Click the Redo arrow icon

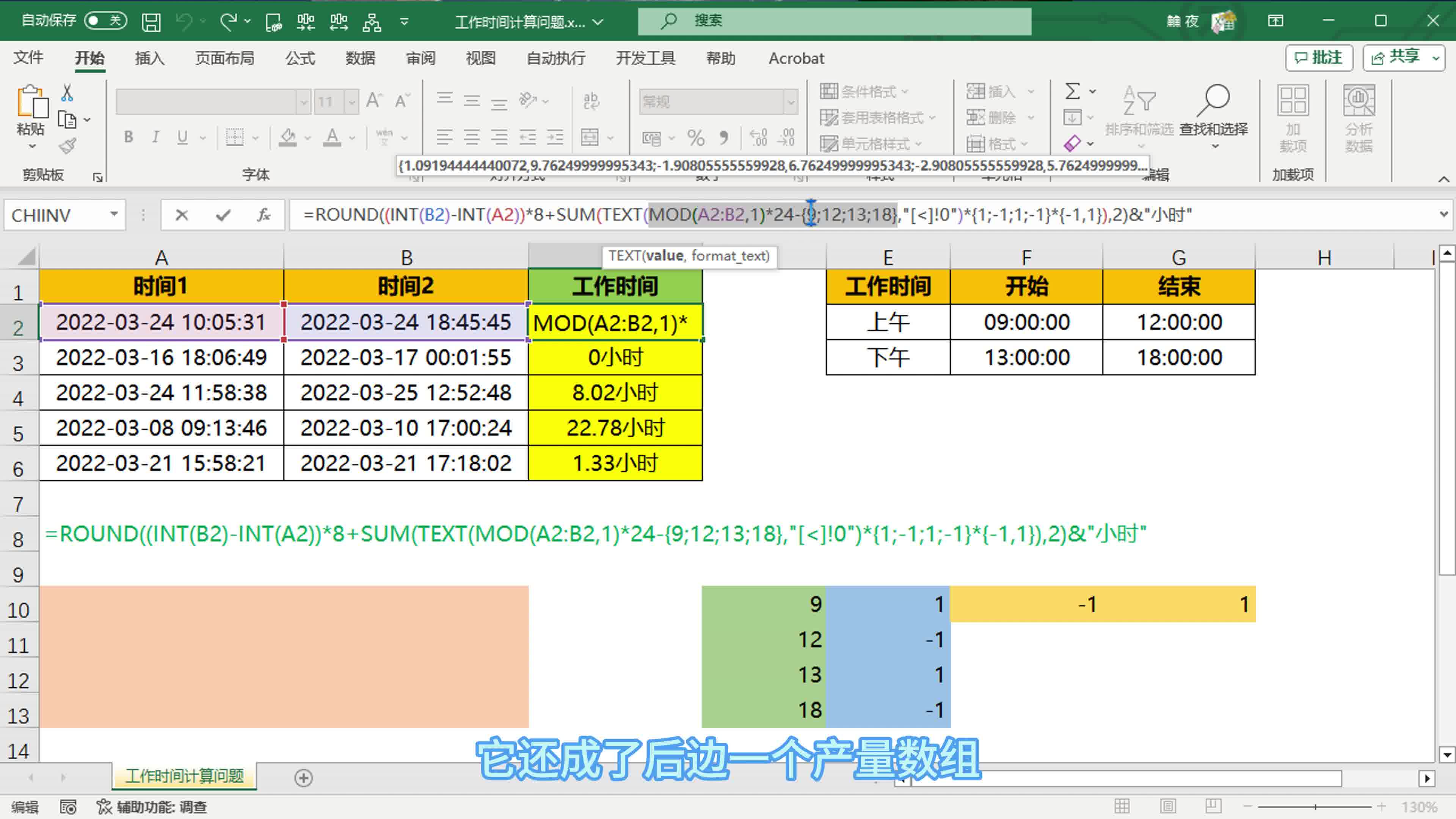pyautogui.click(x=228, y=22)
